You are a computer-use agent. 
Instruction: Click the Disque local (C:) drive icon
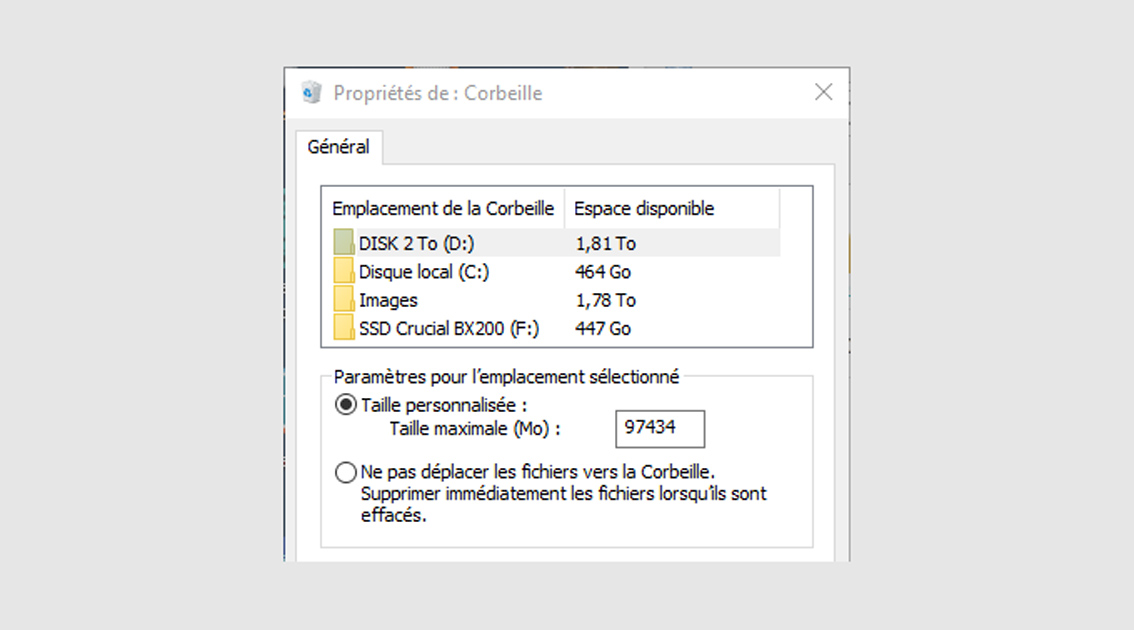[344, 271]
